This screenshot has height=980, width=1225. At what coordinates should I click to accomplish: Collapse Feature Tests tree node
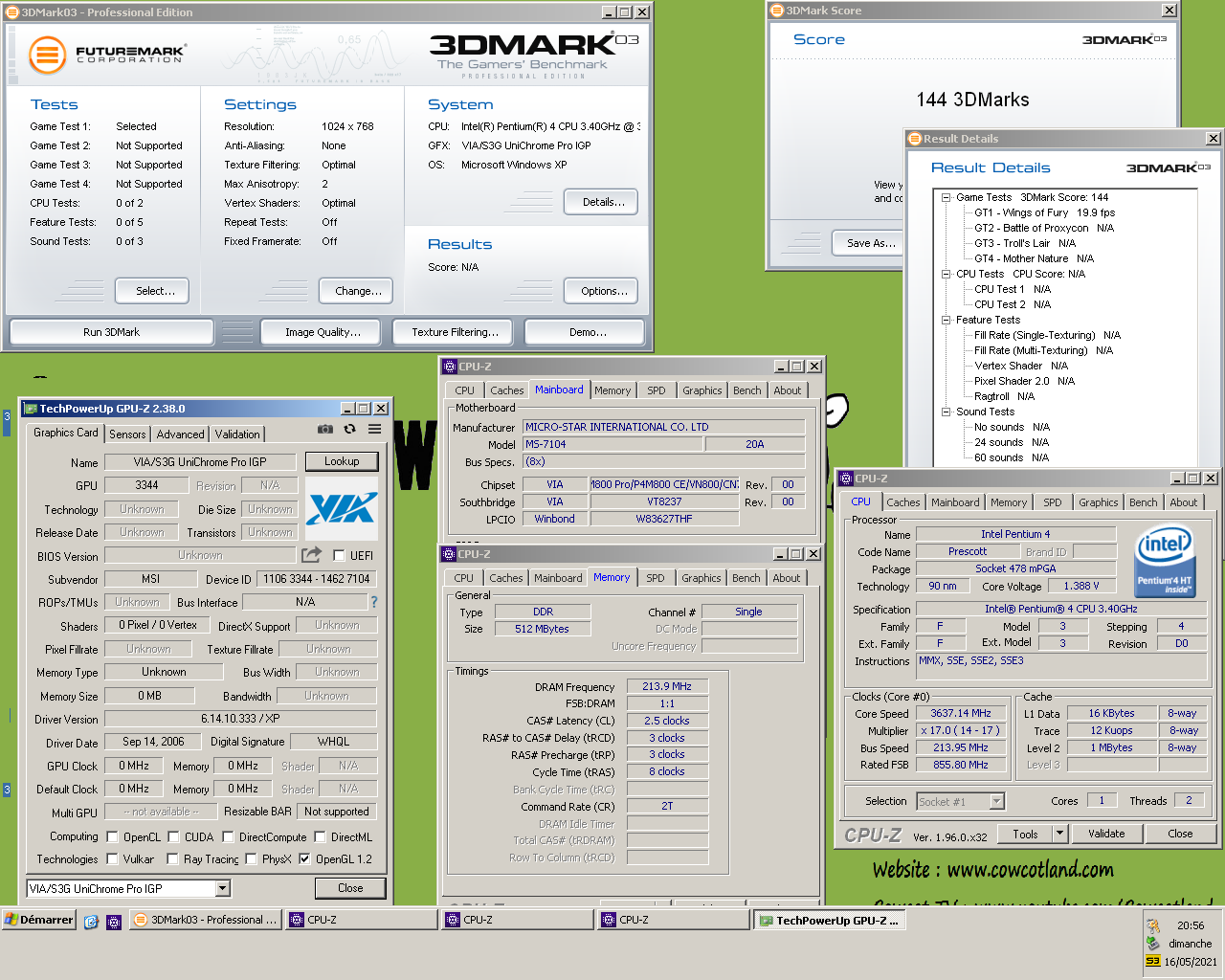pyautogui.click(x=946, y=320)
